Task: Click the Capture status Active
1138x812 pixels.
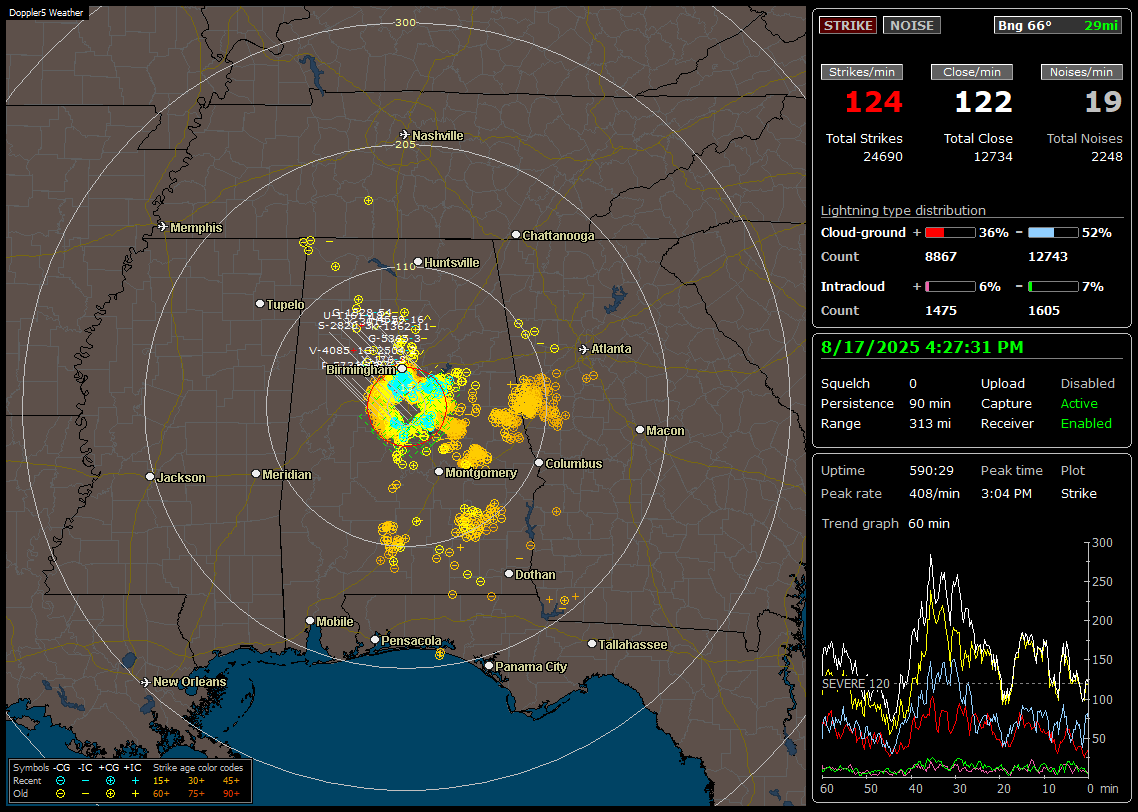Action: pos(1079,403)
